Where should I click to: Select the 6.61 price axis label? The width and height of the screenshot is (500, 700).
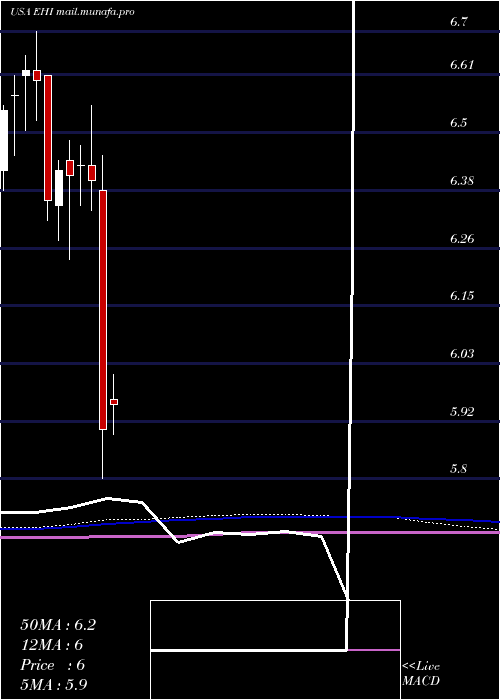(x=462, y=65)
